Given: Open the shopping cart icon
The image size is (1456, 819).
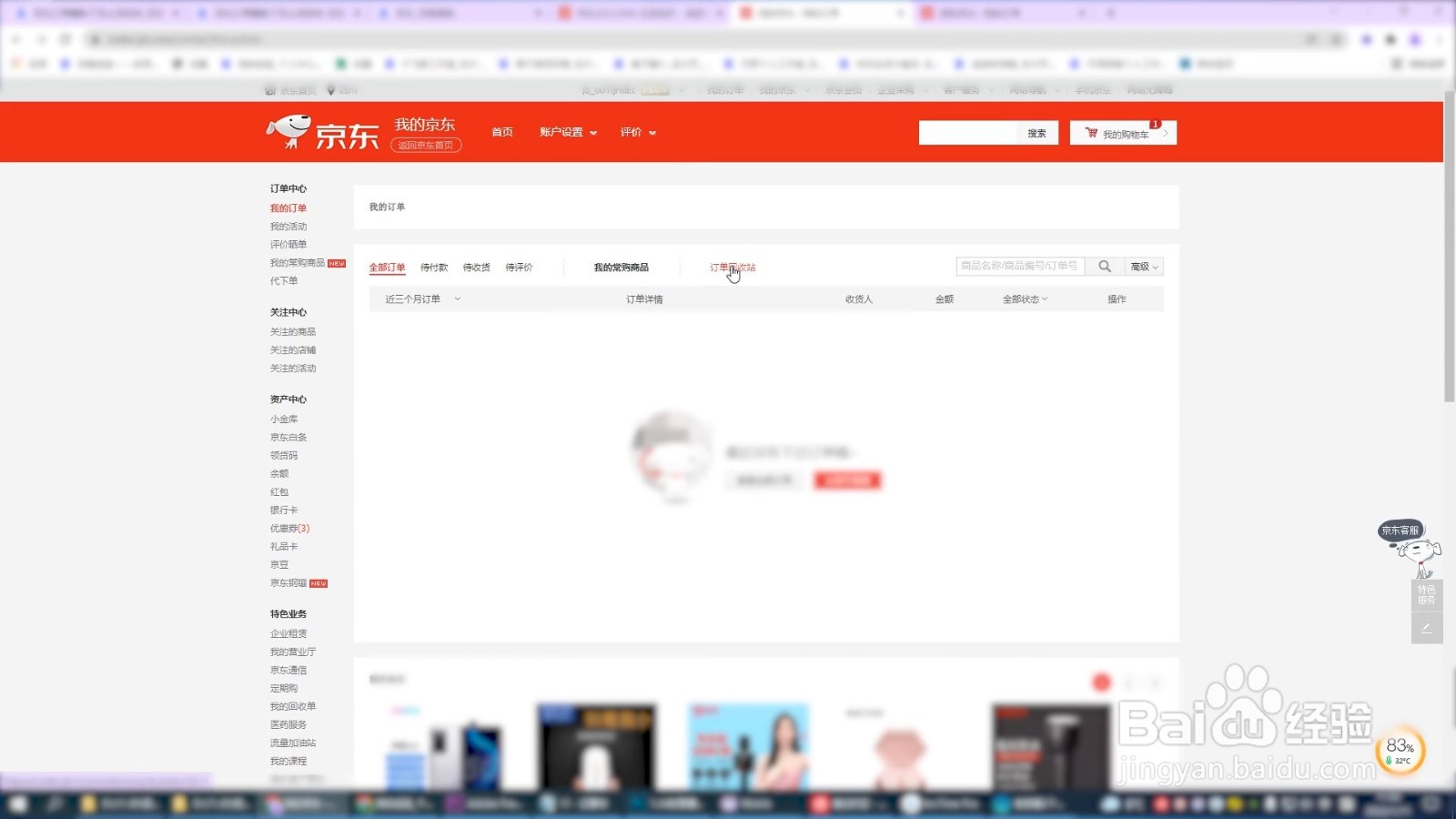Looking at the screenshot, I should 1091,133.
